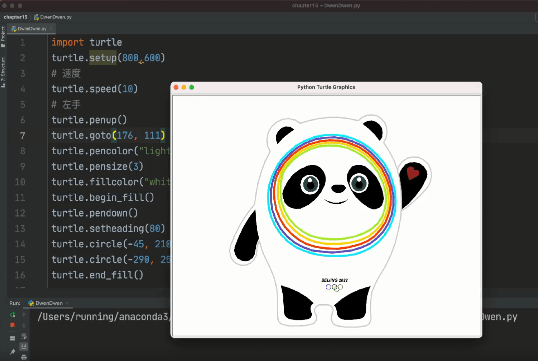This screenshot has width=538, height=361.
Task: Click the panda's nose in turtle window
Action: click(338, 188)
